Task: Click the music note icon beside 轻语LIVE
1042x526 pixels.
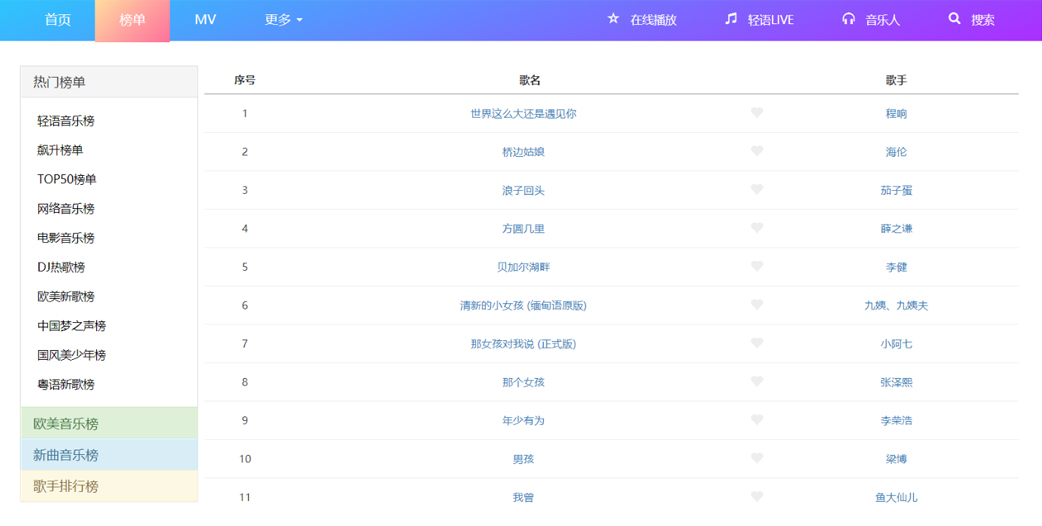Action: coord(731,19)
